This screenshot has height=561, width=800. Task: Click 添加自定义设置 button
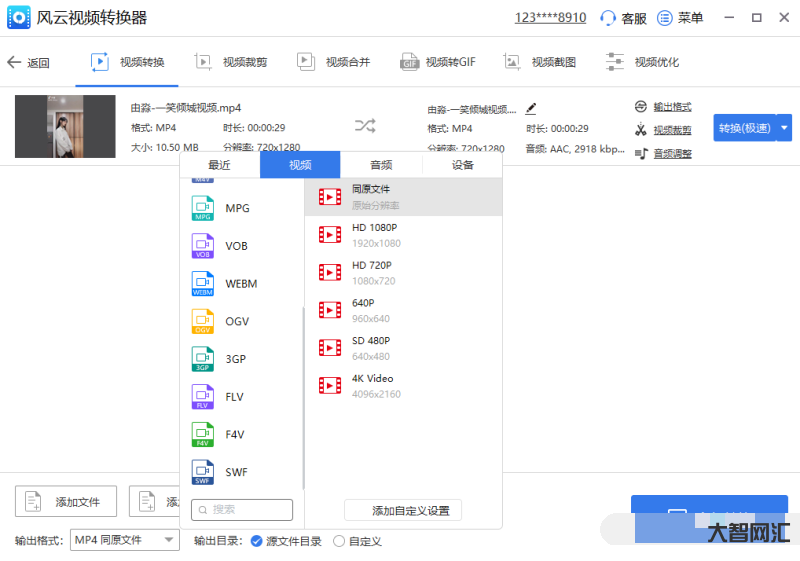(403, 511)
